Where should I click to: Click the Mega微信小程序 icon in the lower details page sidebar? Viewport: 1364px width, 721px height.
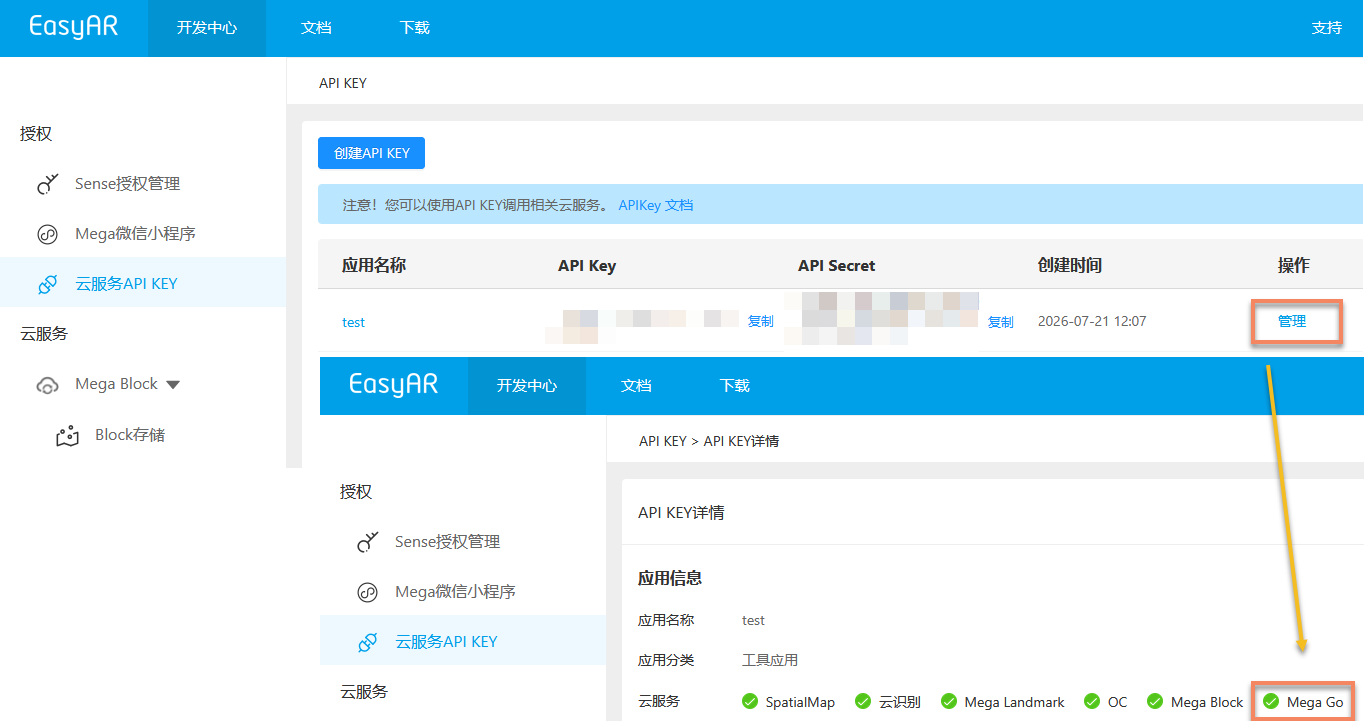pyautogui.click(x=368, y=592)
